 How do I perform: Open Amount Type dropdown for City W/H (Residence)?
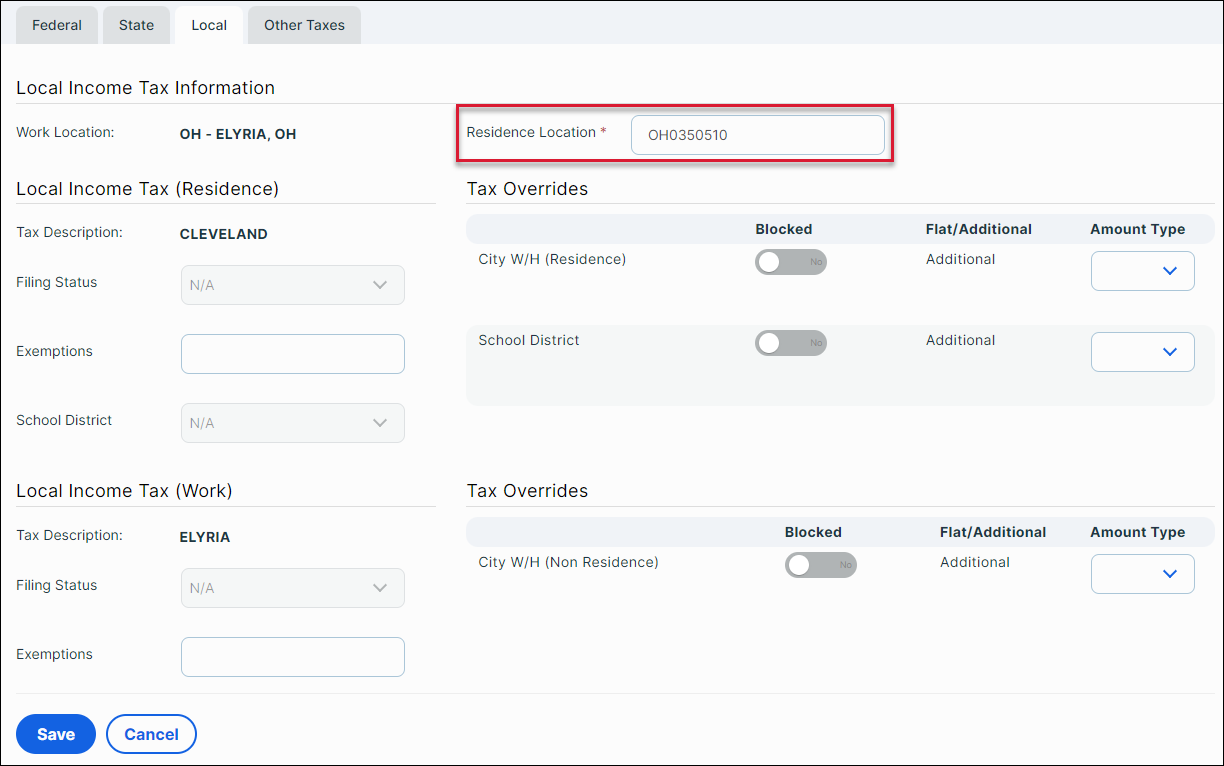point(1142,271)
